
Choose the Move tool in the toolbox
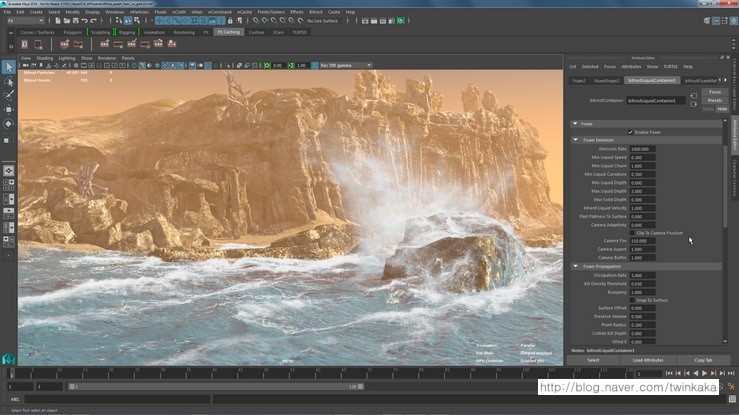(x=8, y=109)
